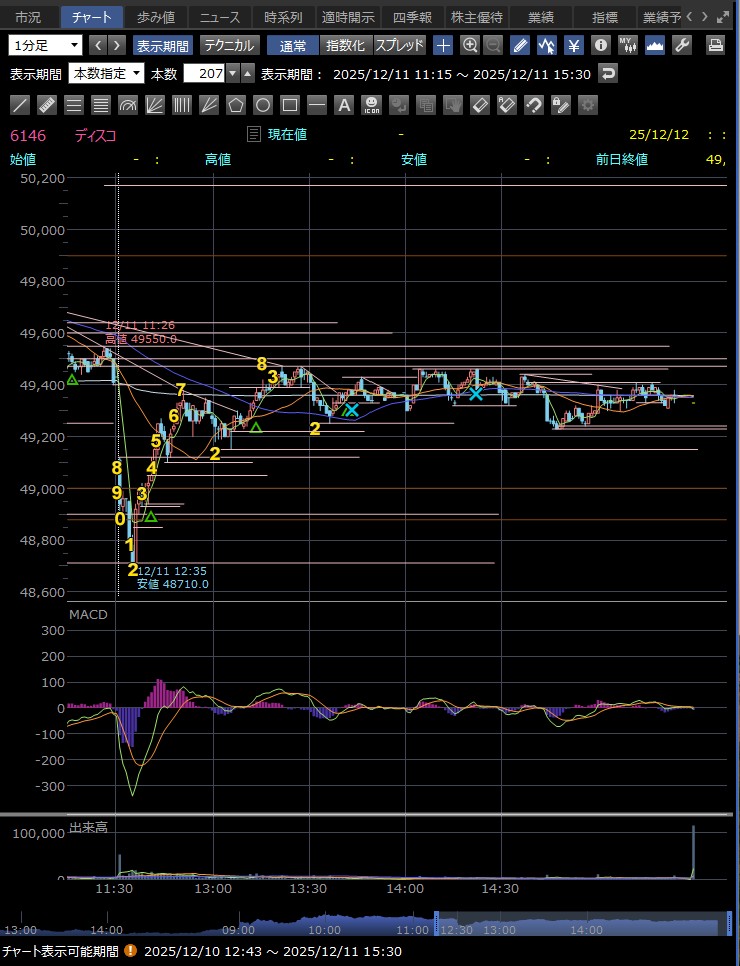The width and height of the screenshot is (740, 966).
Task: Open the 四季報 tab
Action: pos(410,17)
